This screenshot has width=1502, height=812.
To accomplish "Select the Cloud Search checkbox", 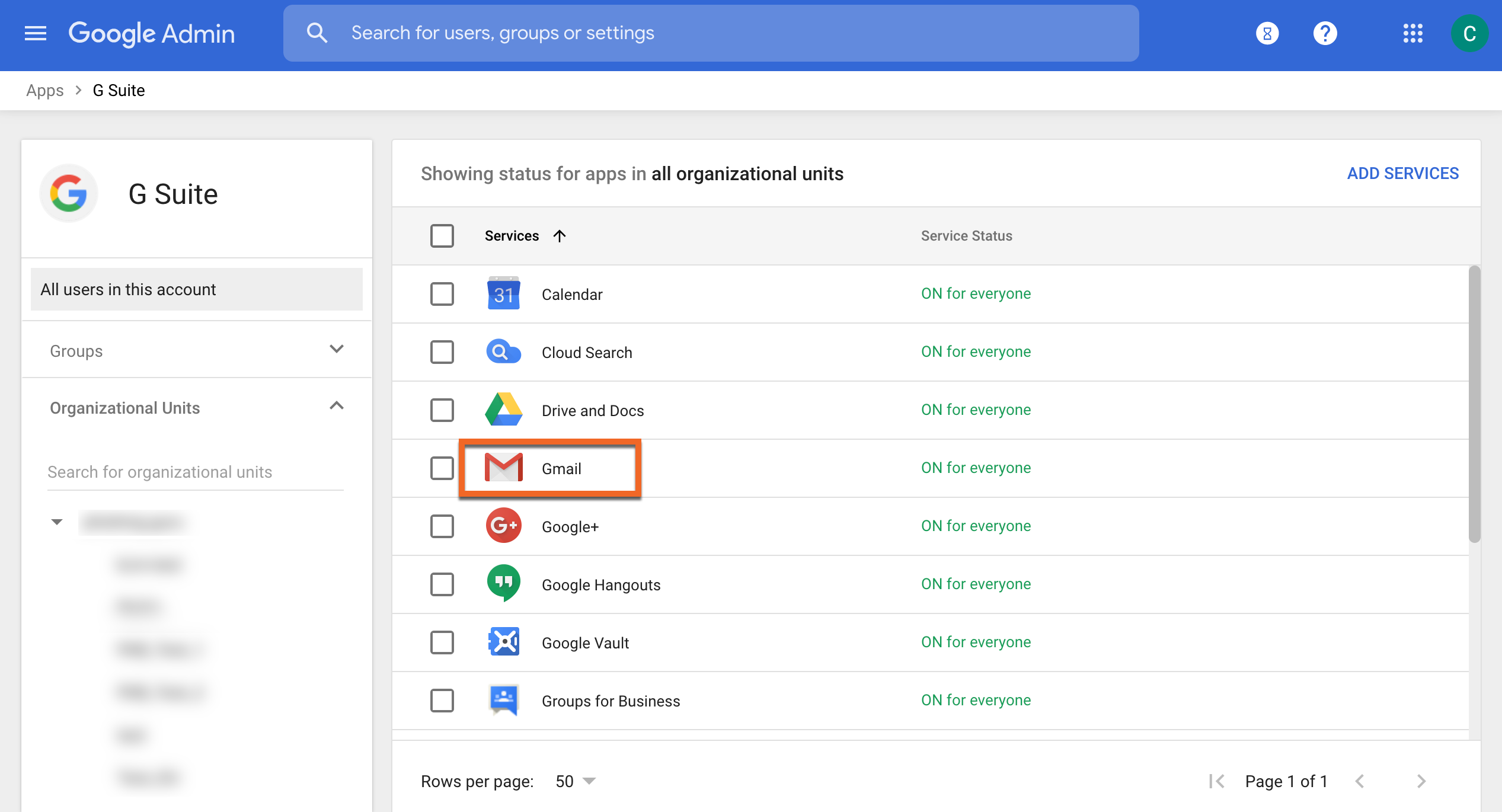I will coord(442,352).
